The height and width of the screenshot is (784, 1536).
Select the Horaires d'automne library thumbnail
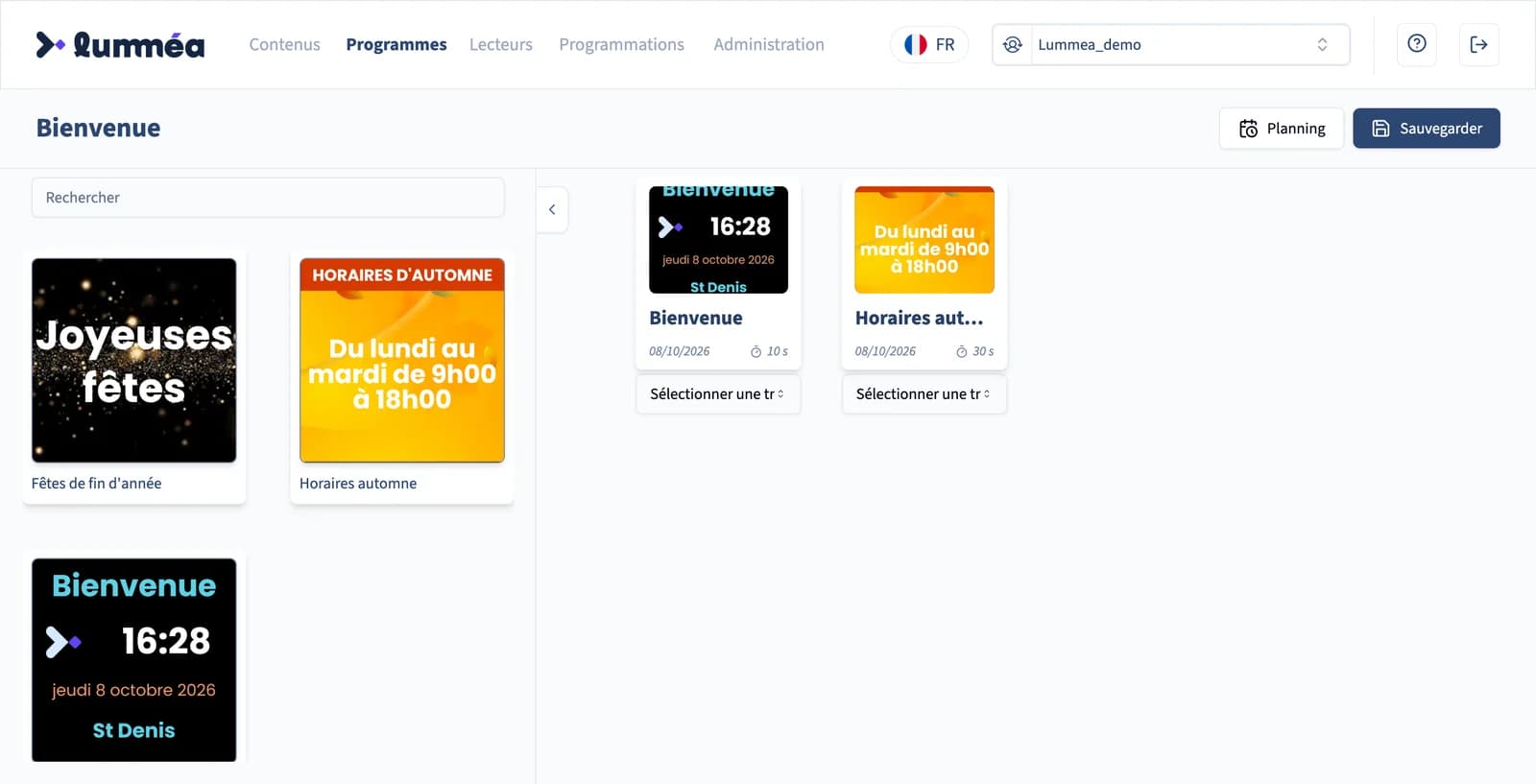click(x=402, y=360)
